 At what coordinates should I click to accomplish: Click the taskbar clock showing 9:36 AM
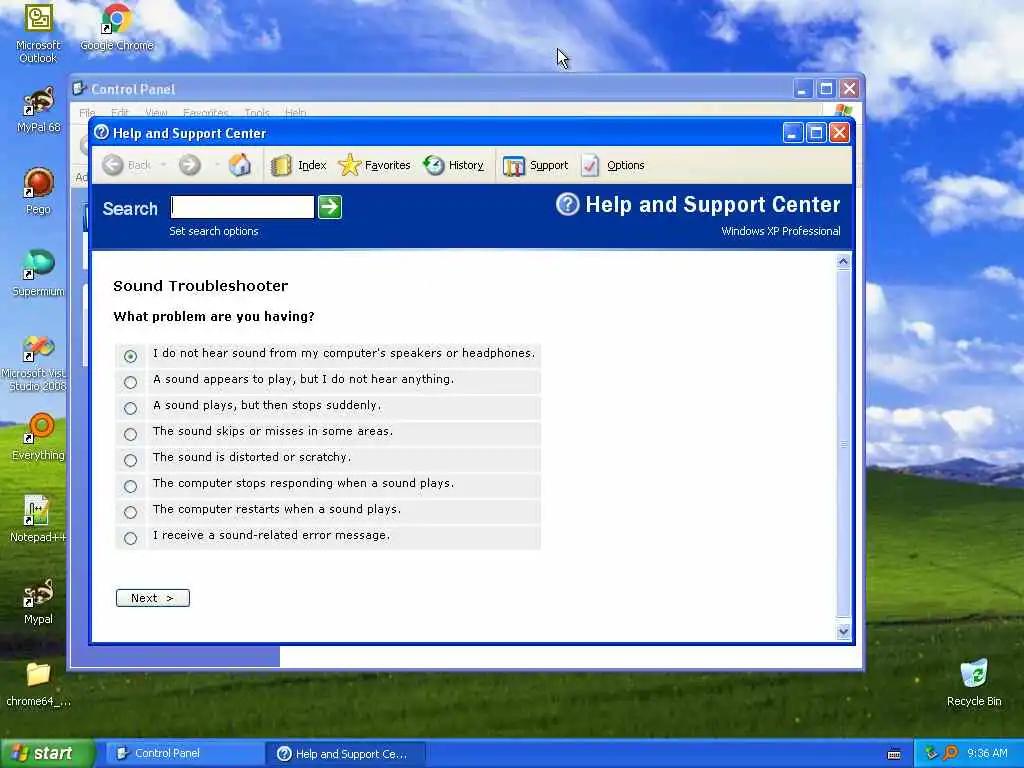pyautogui.click(x=987, y=754)
